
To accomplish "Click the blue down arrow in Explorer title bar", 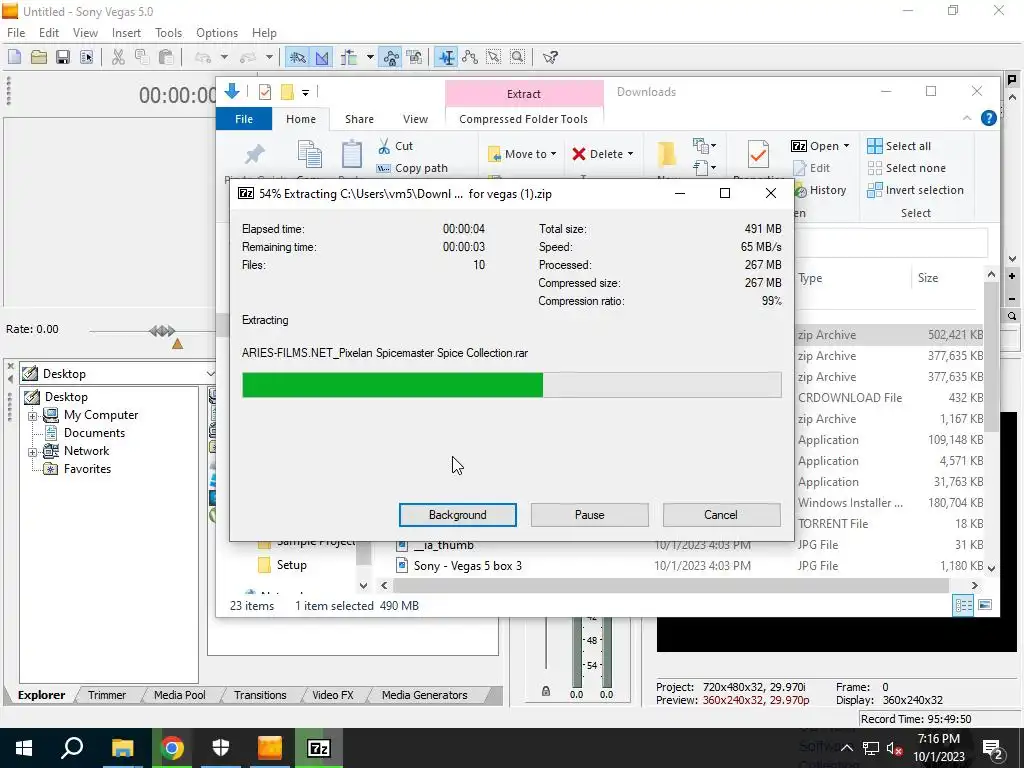I will pos(232,91).
